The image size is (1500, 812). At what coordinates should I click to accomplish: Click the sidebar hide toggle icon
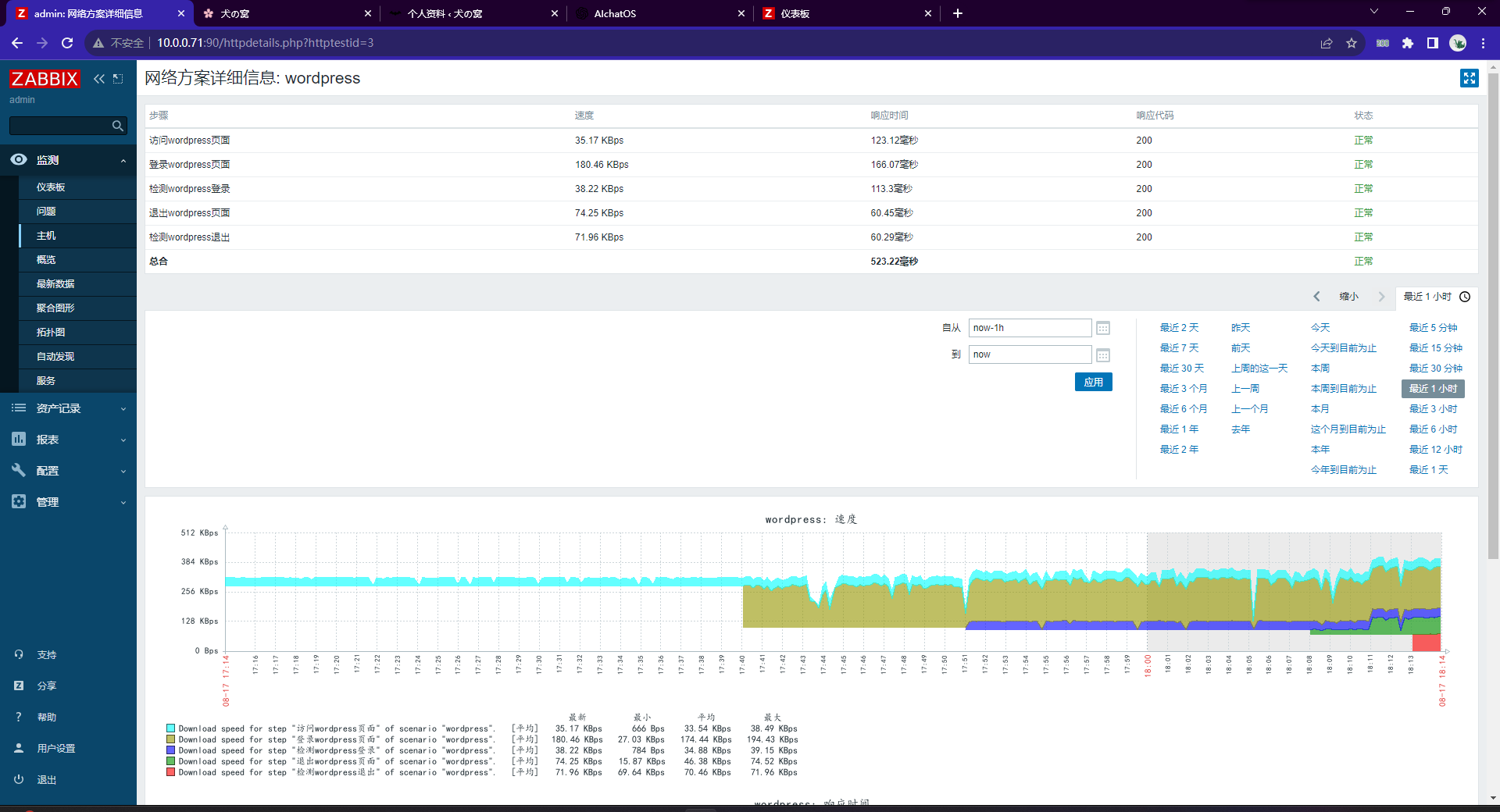tap(118, 79)
